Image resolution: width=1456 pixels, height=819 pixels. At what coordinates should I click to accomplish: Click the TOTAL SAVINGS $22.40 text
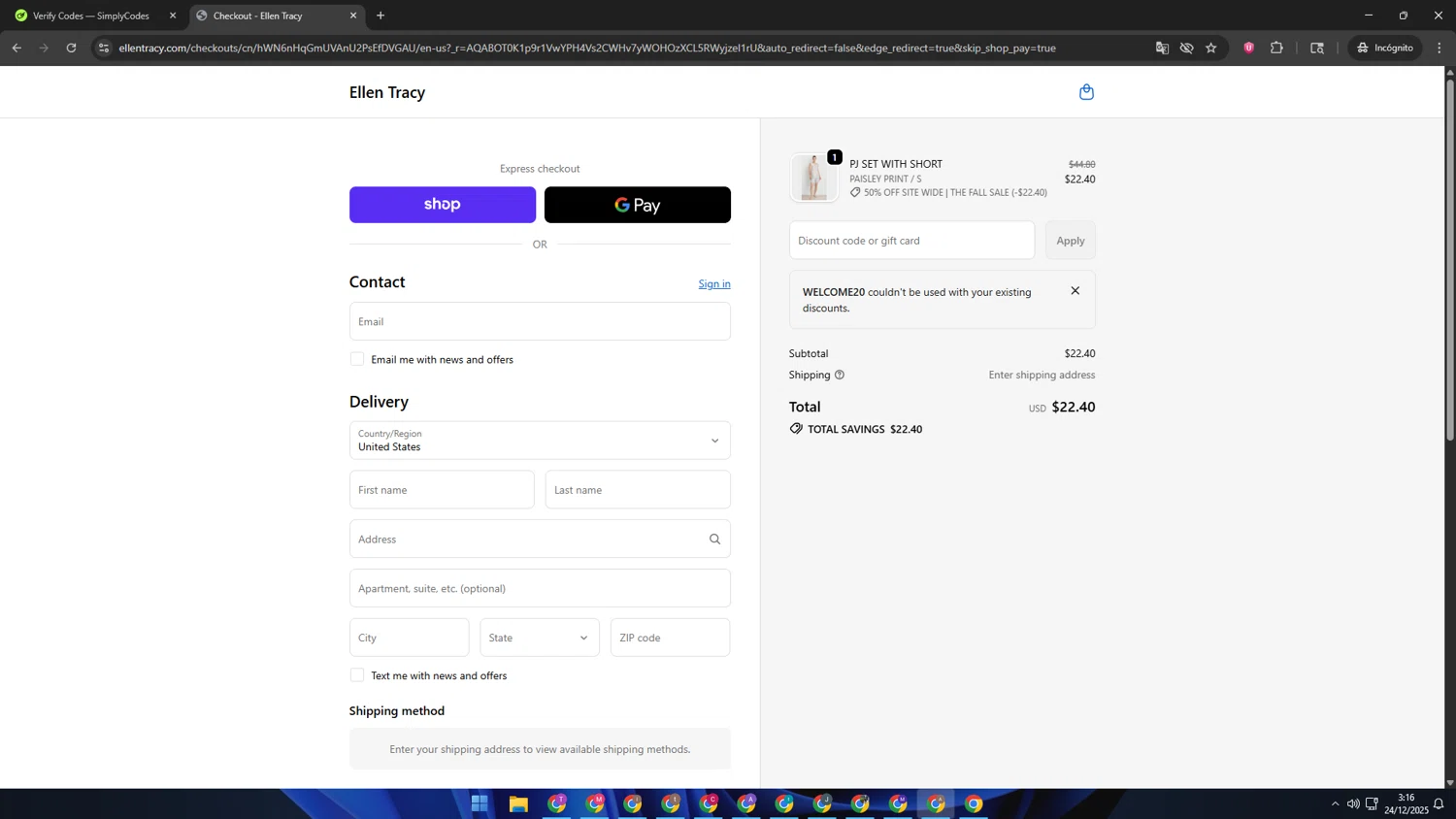[865, 429]
